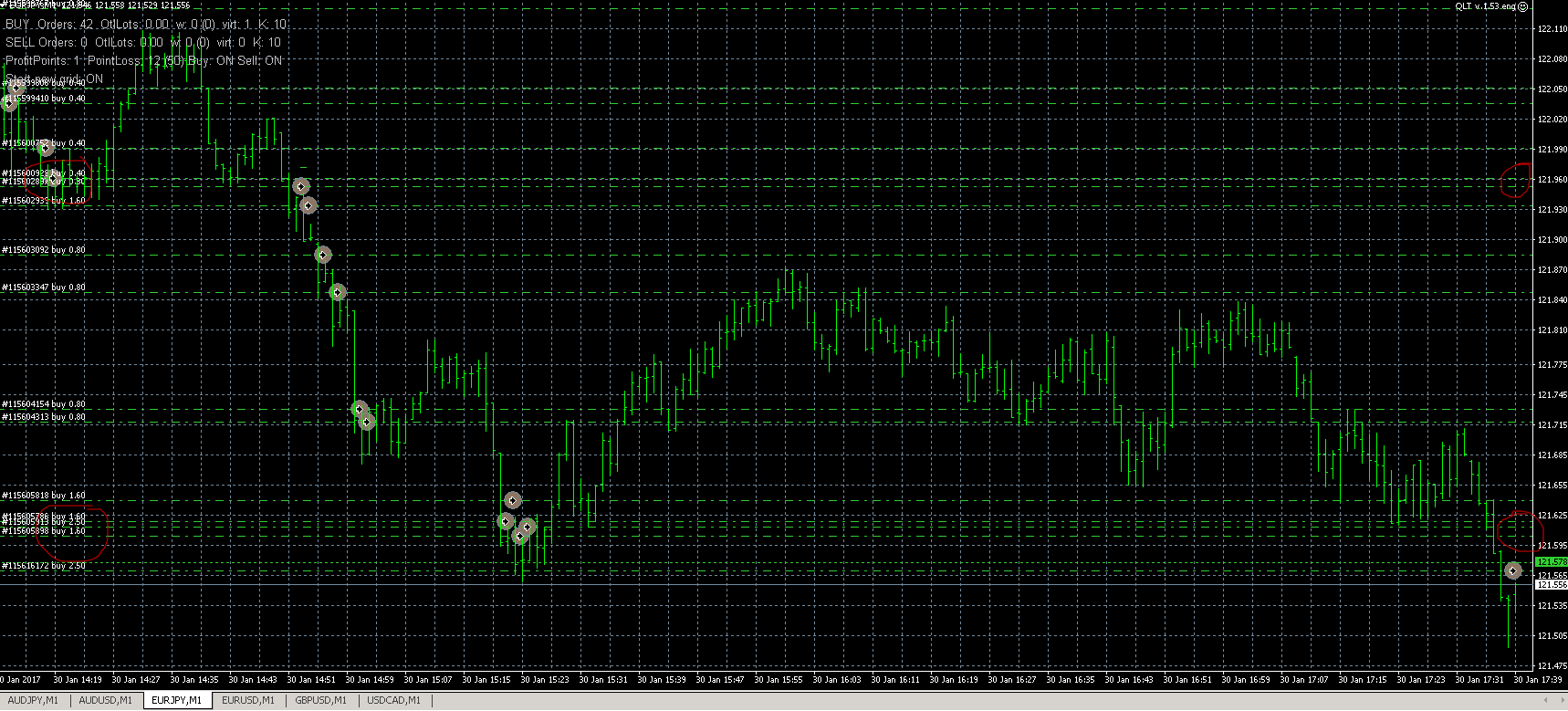Click the Start new grid: ON text
This screenshot has width=1568, height=711.
[55, 78]
